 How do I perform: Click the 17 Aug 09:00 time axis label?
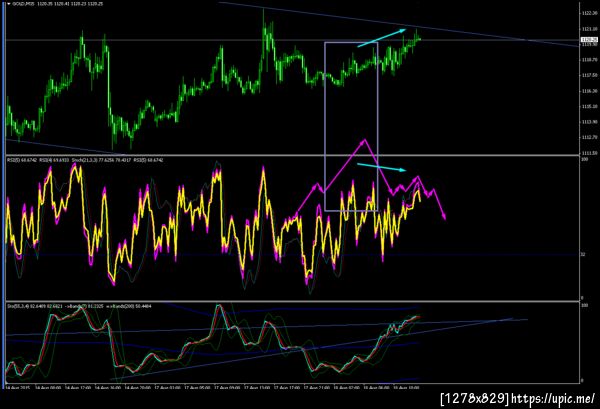click(227, 388)
